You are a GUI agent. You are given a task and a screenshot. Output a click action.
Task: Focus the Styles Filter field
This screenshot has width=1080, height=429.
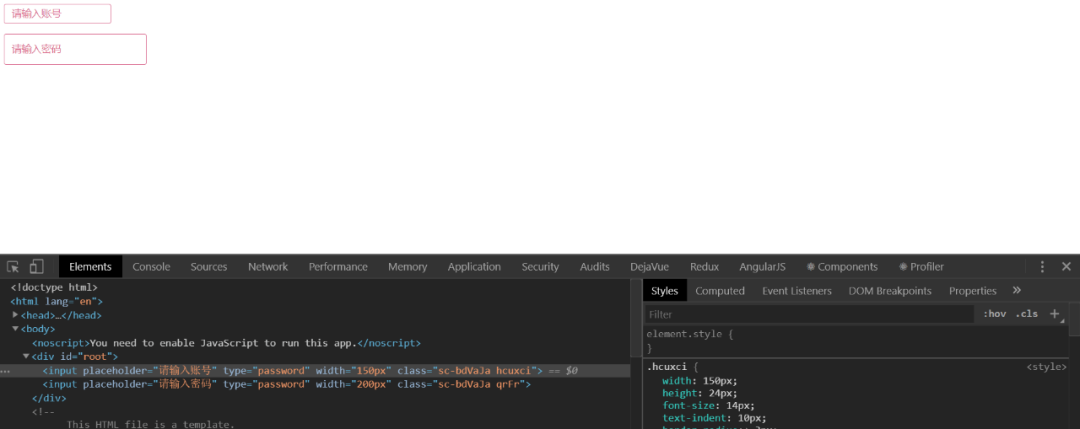(x=809, y=314)
